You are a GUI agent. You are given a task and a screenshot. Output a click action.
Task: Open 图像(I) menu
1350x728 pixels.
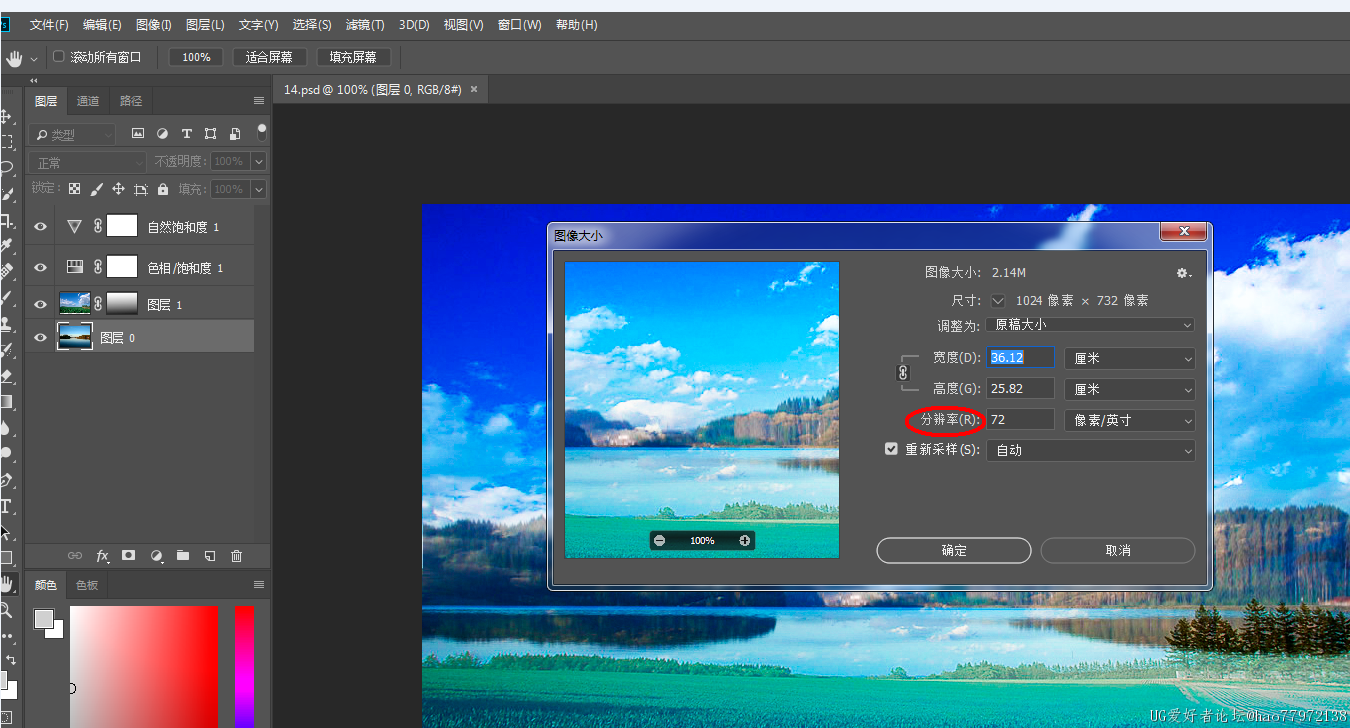(153, 25)
